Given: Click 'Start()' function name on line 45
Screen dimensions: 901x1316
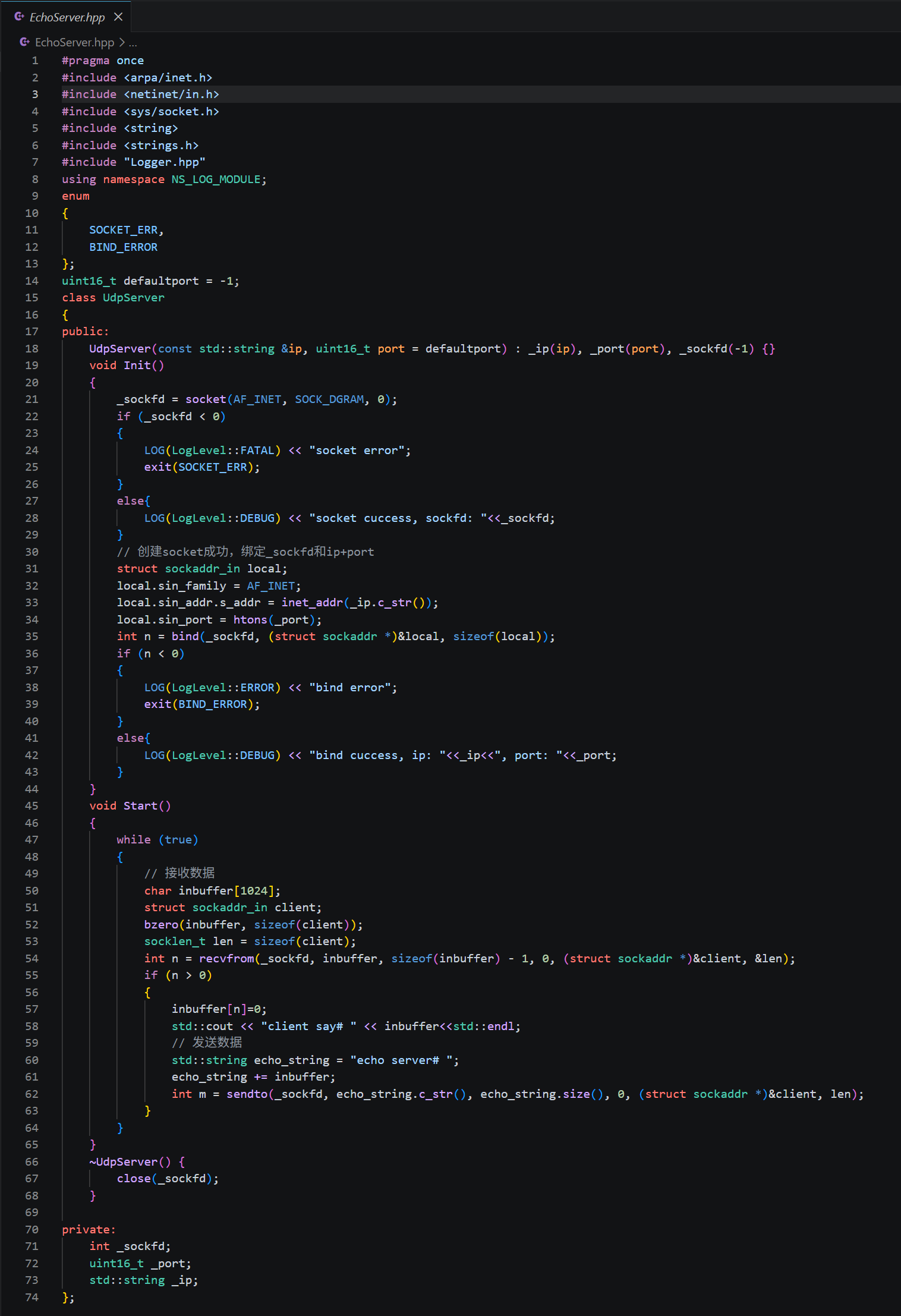Looking at the screenshot, I should 147,806.
